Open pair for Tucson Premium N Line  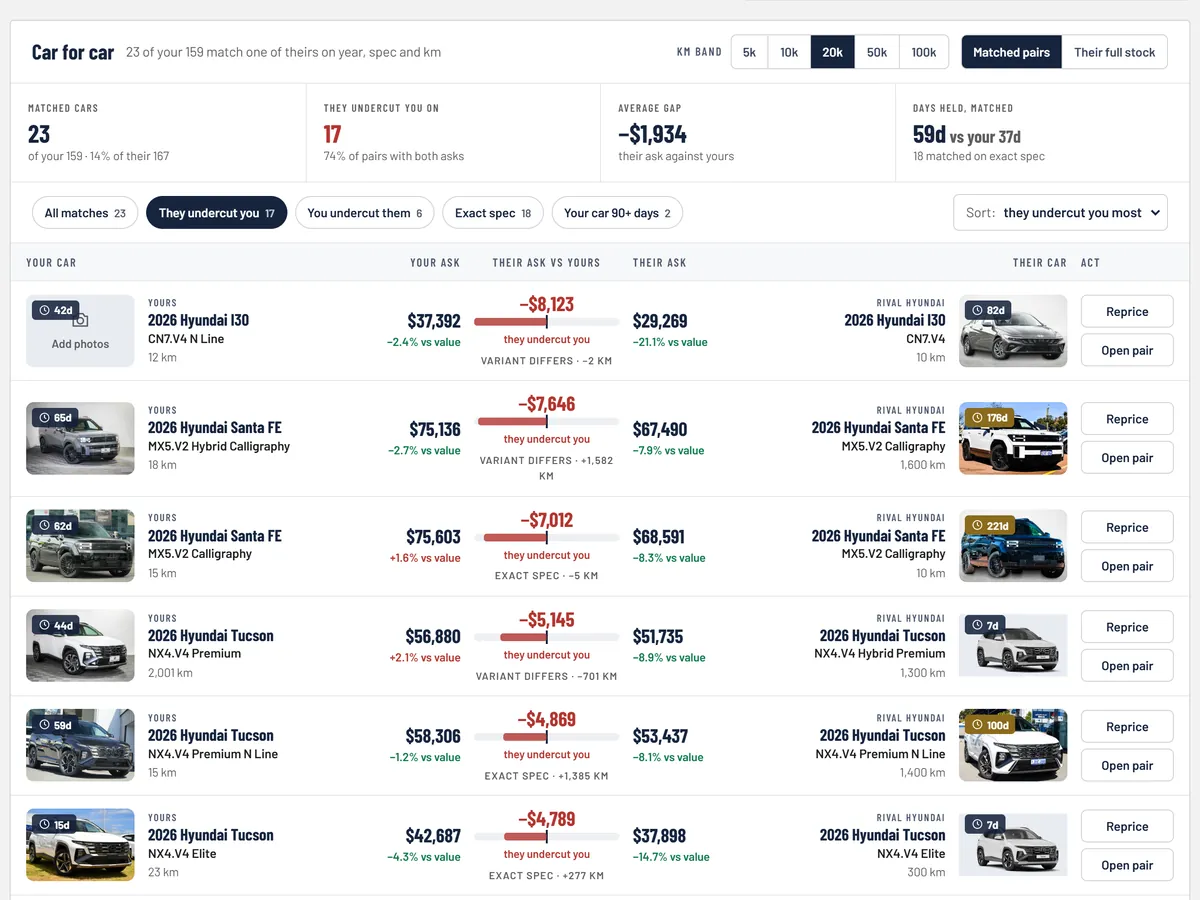(x=1127, y=766)
